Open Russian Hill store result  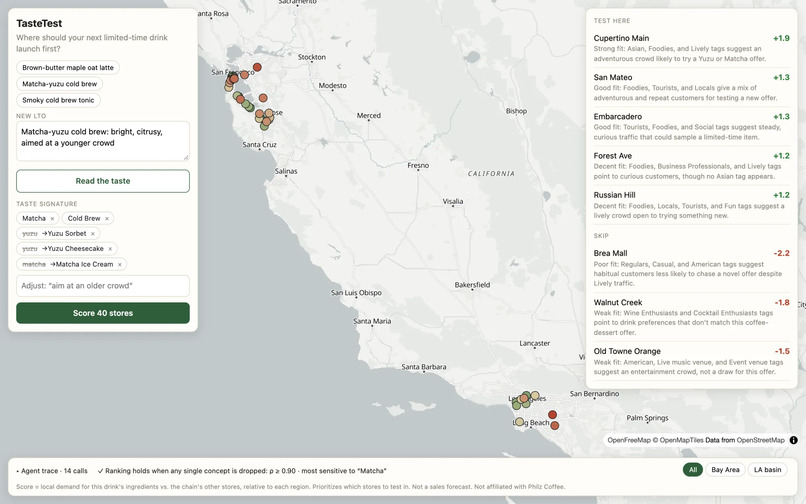coord(691,205)
